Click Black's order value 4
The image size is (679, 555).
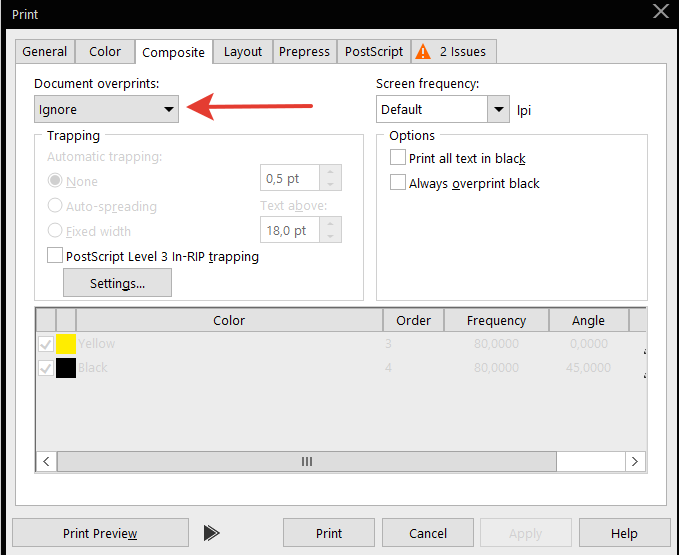coord(388,368)
